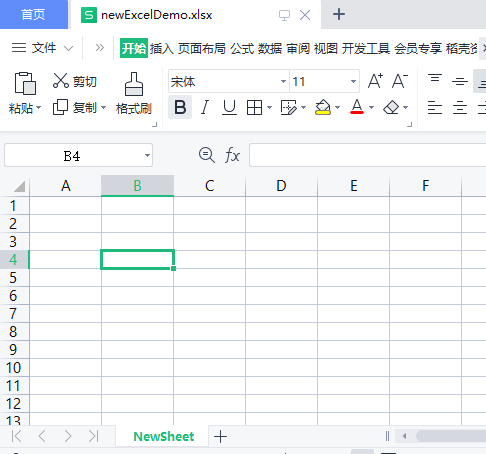Open the font color dropdown arrow
The width and height of the screenshot is (486, 454).
(371, 107)
